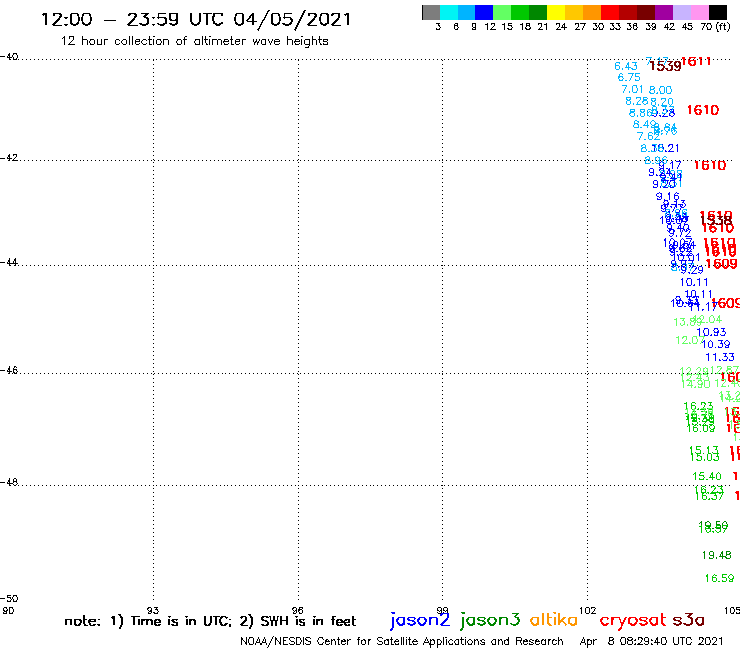Click the orange swatch above label 30
Viewport: 740px width, 650px height.
pyautogui.click(x=591, y=12)
